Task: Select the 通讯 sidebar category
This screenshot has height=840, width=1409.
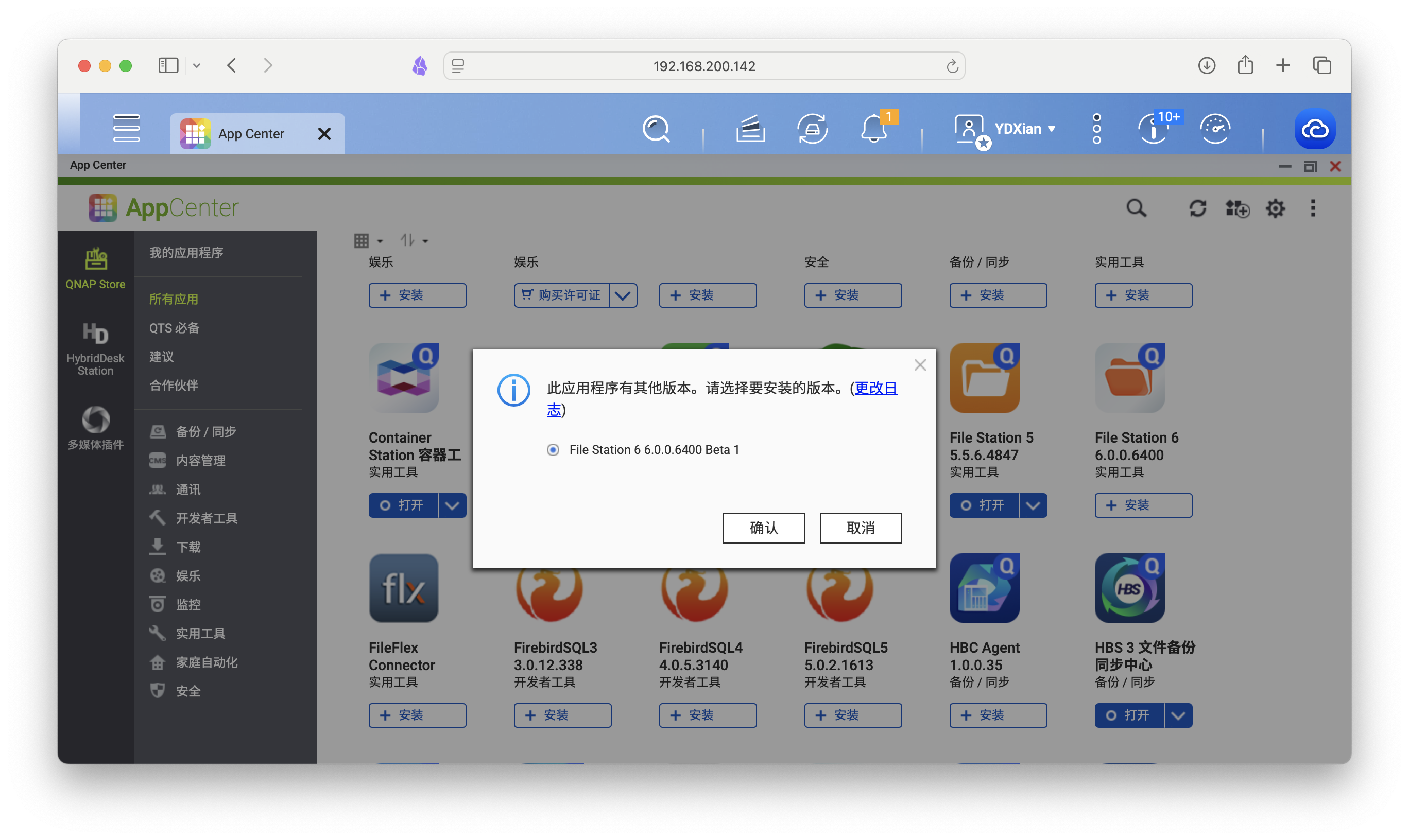Action: point(175,489)
